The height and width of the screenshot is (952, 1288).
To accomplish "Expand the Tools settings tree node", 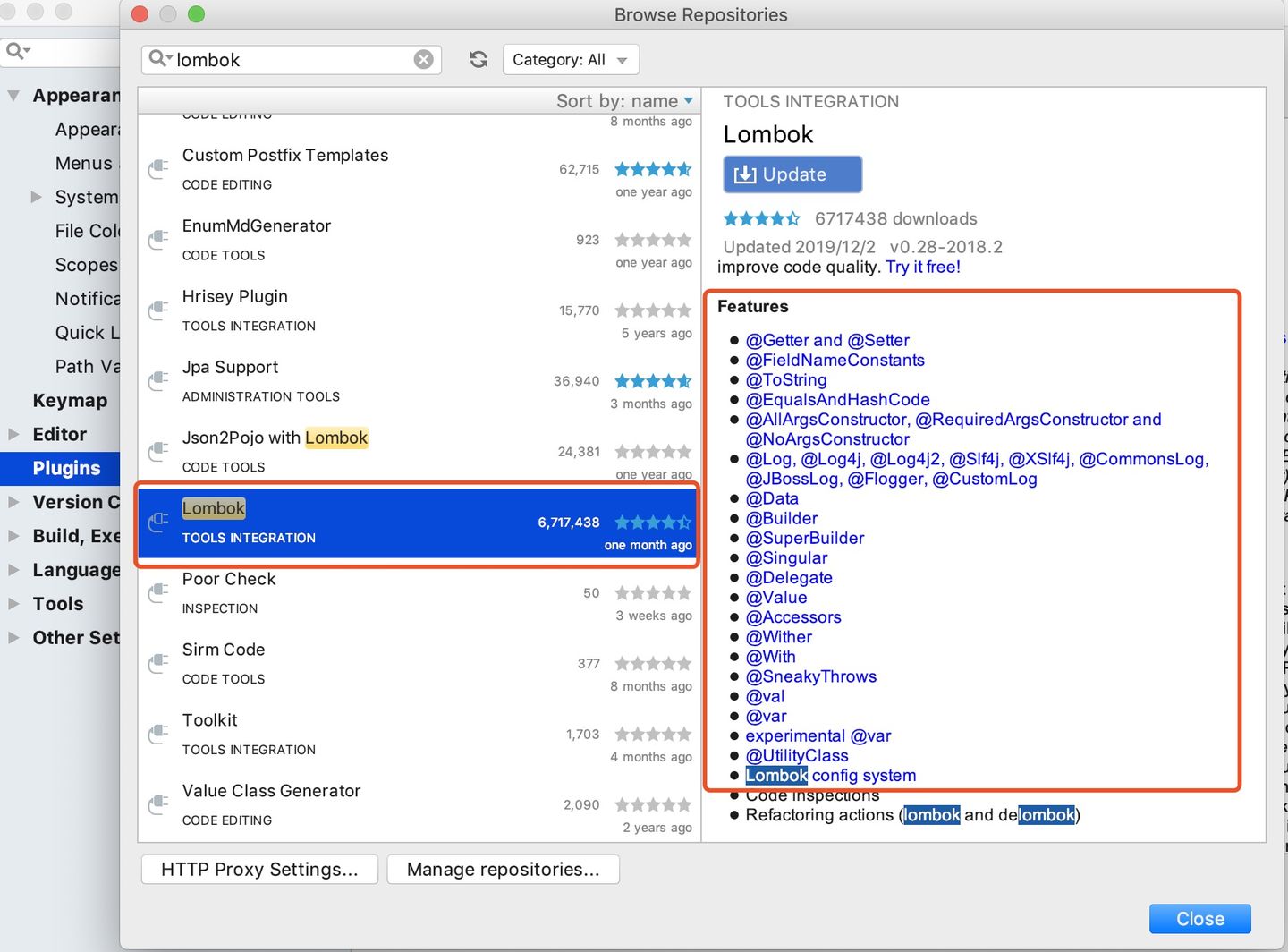I will [13, 604].
